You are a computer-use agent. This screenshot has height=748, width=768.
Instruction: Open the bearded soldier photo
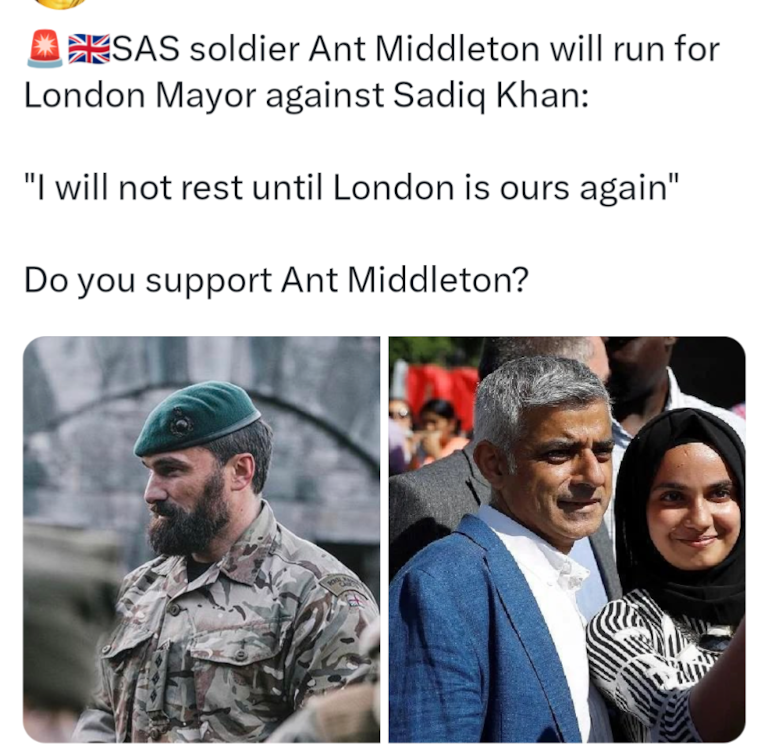201,539
